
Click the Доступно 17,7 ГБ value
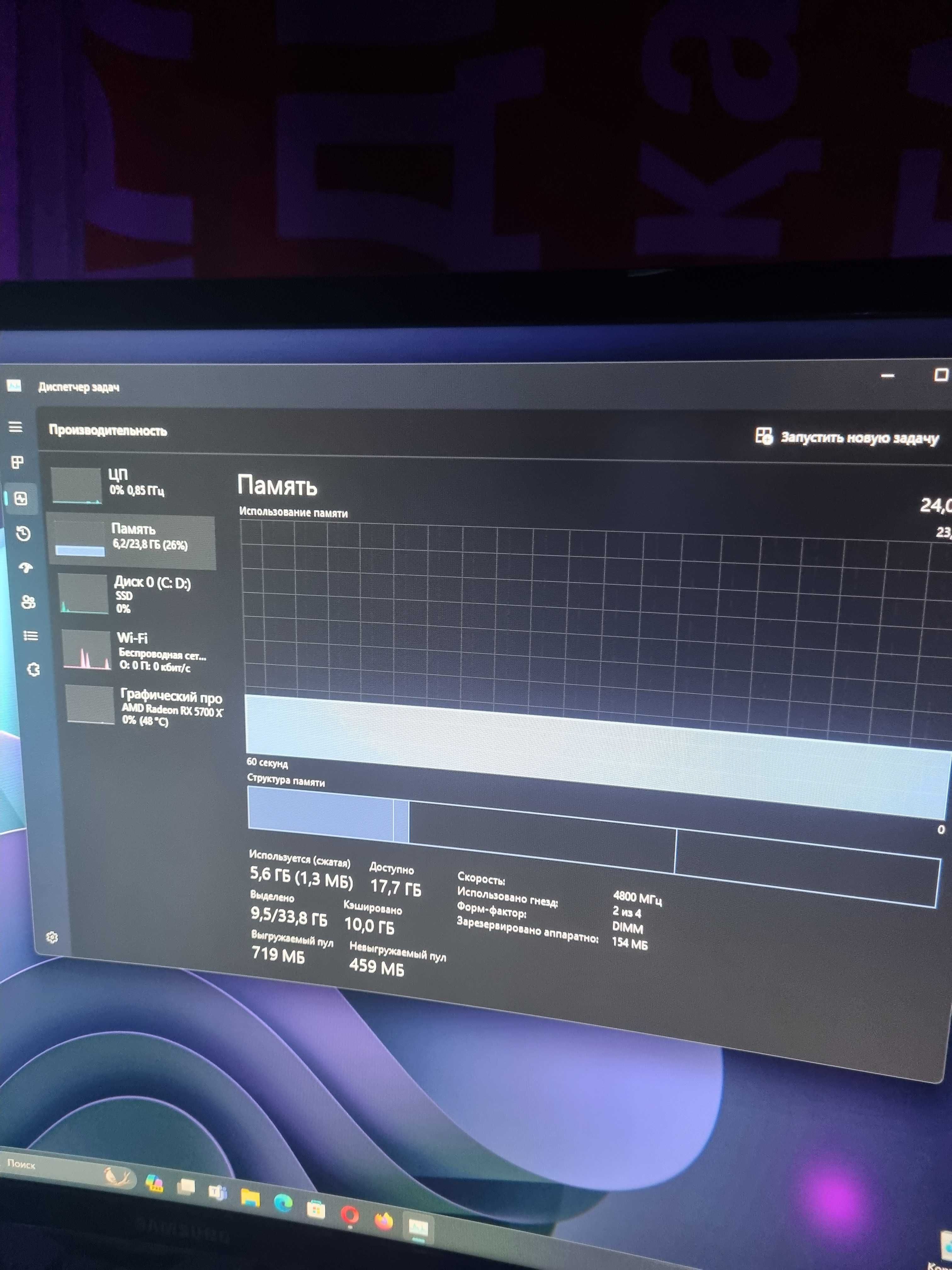click(x=395, y=887)
